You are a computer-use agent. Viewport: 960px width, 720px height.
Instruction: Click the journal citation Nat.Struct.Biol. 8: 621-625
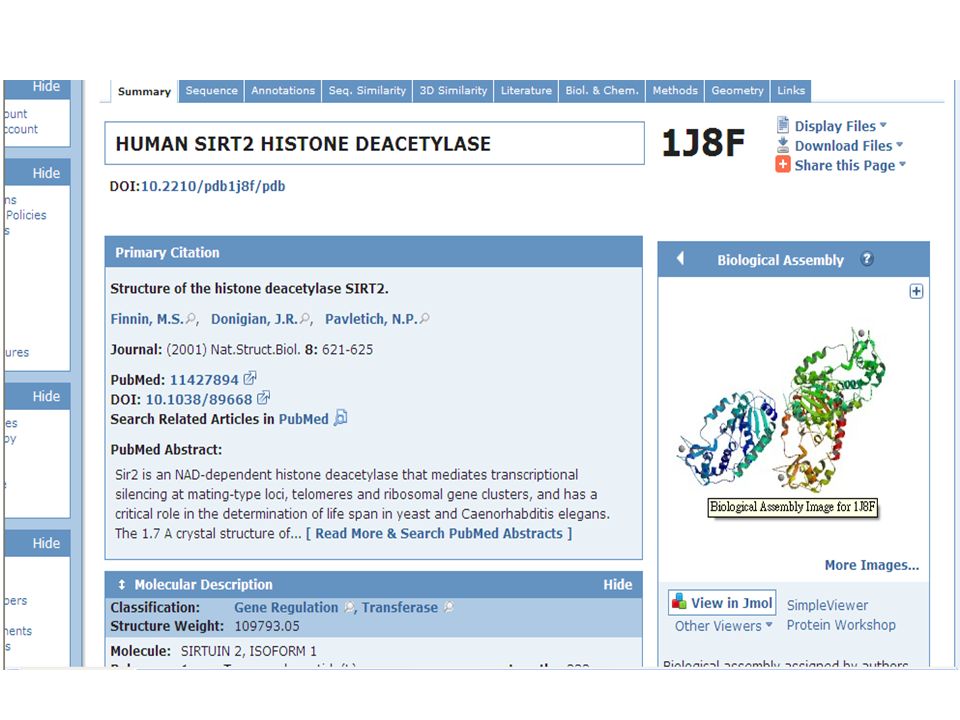[x=291, y=350]
